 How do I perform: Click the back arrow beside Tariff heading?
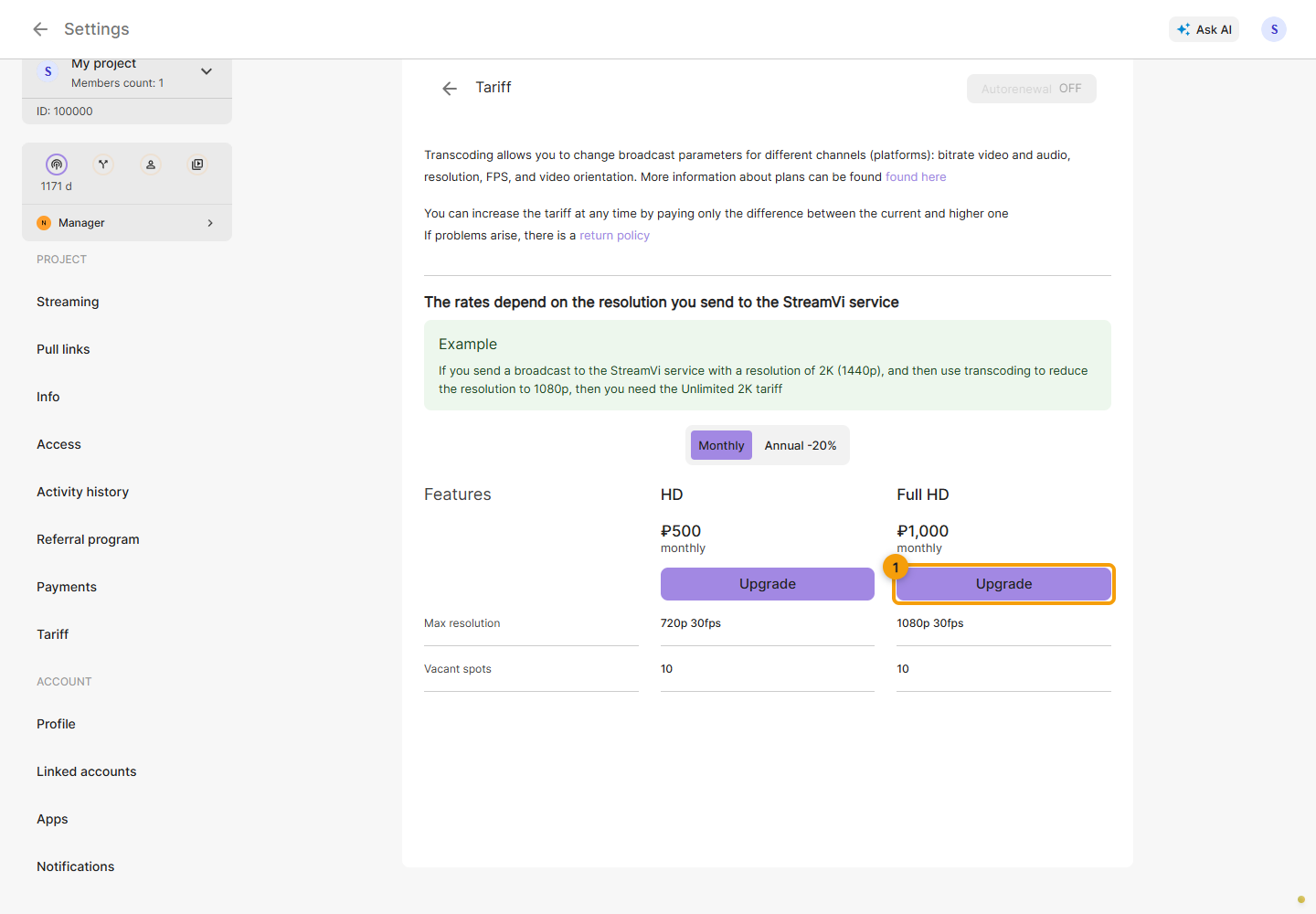click(x=450, y=89)
